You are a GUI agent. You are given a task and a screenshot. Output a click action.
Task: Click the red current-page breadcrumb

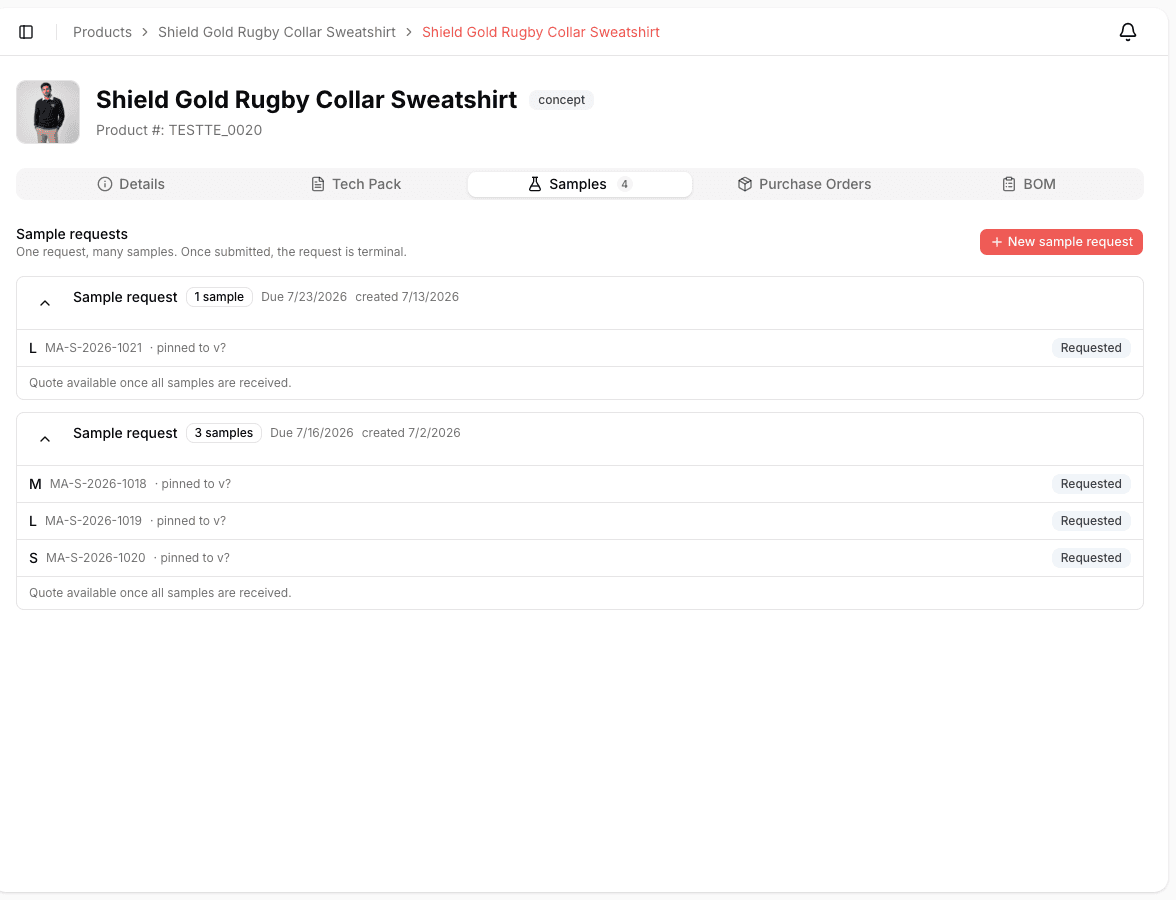point(541,32)
